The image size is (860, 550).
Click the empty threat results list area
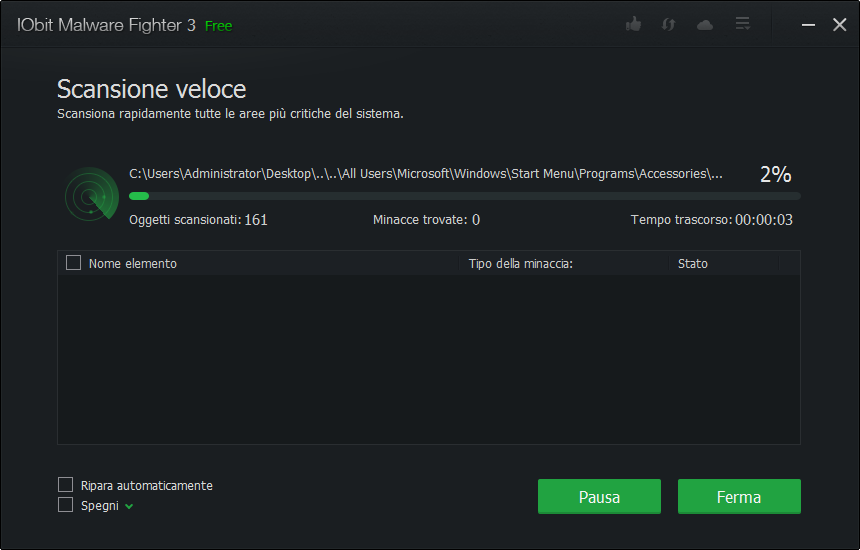point(428,359)
